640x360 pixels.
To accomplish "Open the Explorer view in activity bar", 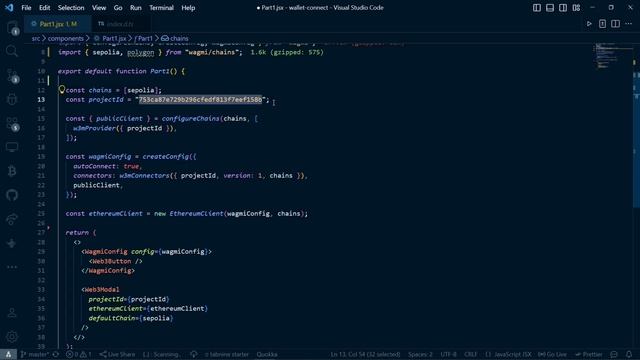I will pyautogui.click(x=12, y=28).
